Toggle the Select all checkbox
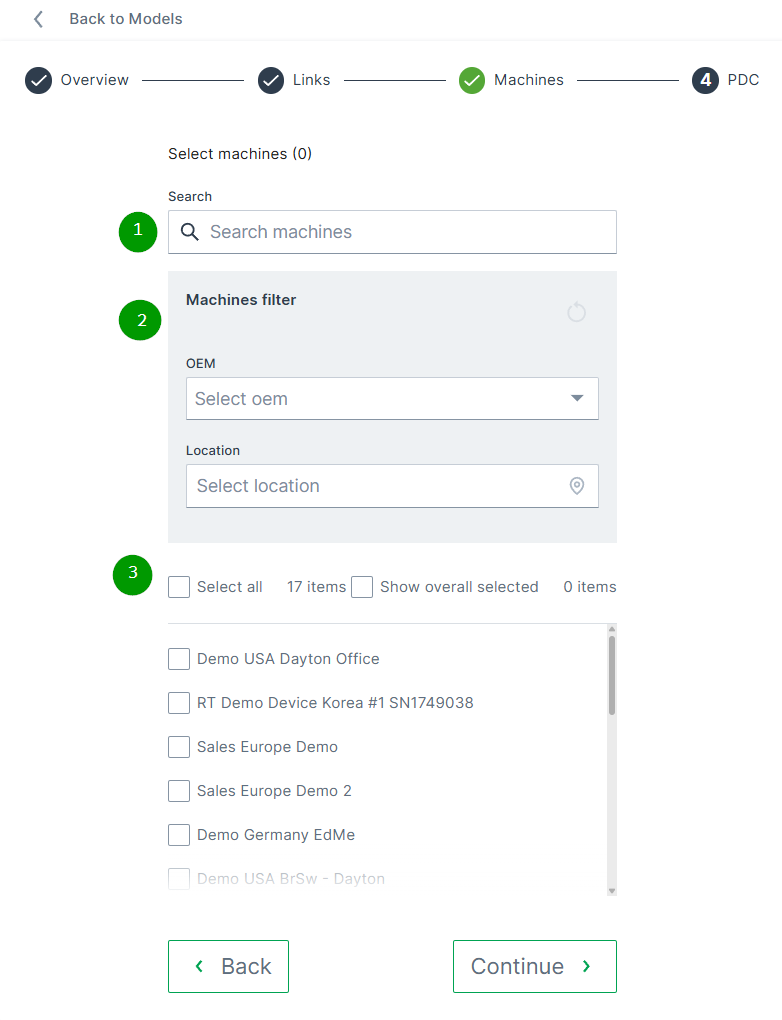 pyautogui.click(x=179, y=587)
